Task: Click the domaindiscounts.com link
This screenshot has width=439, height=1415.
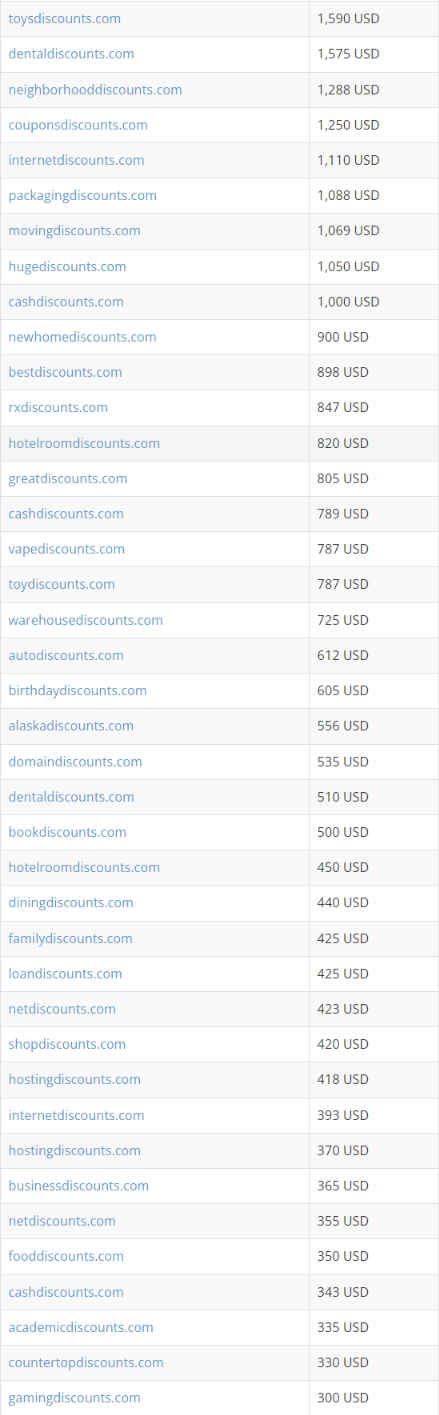Action: 75,761
